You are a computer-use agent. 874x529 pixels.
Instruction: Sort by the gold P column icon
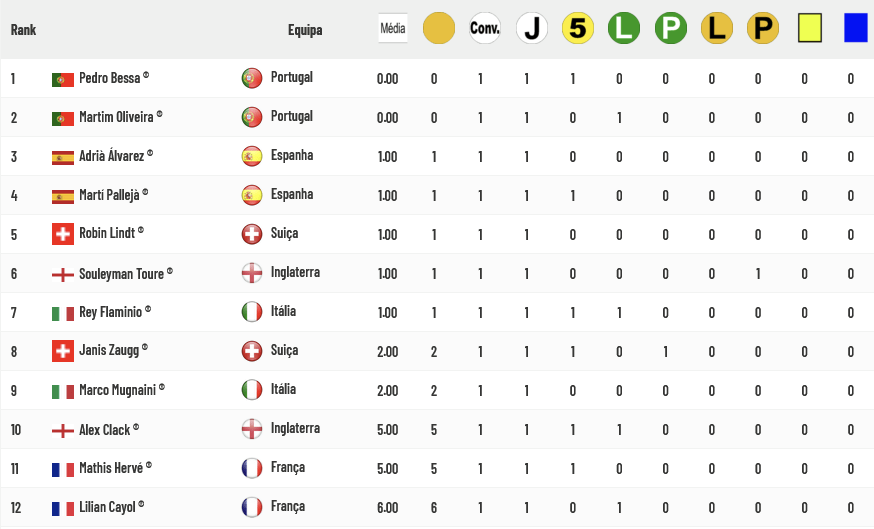coord(763,28)
